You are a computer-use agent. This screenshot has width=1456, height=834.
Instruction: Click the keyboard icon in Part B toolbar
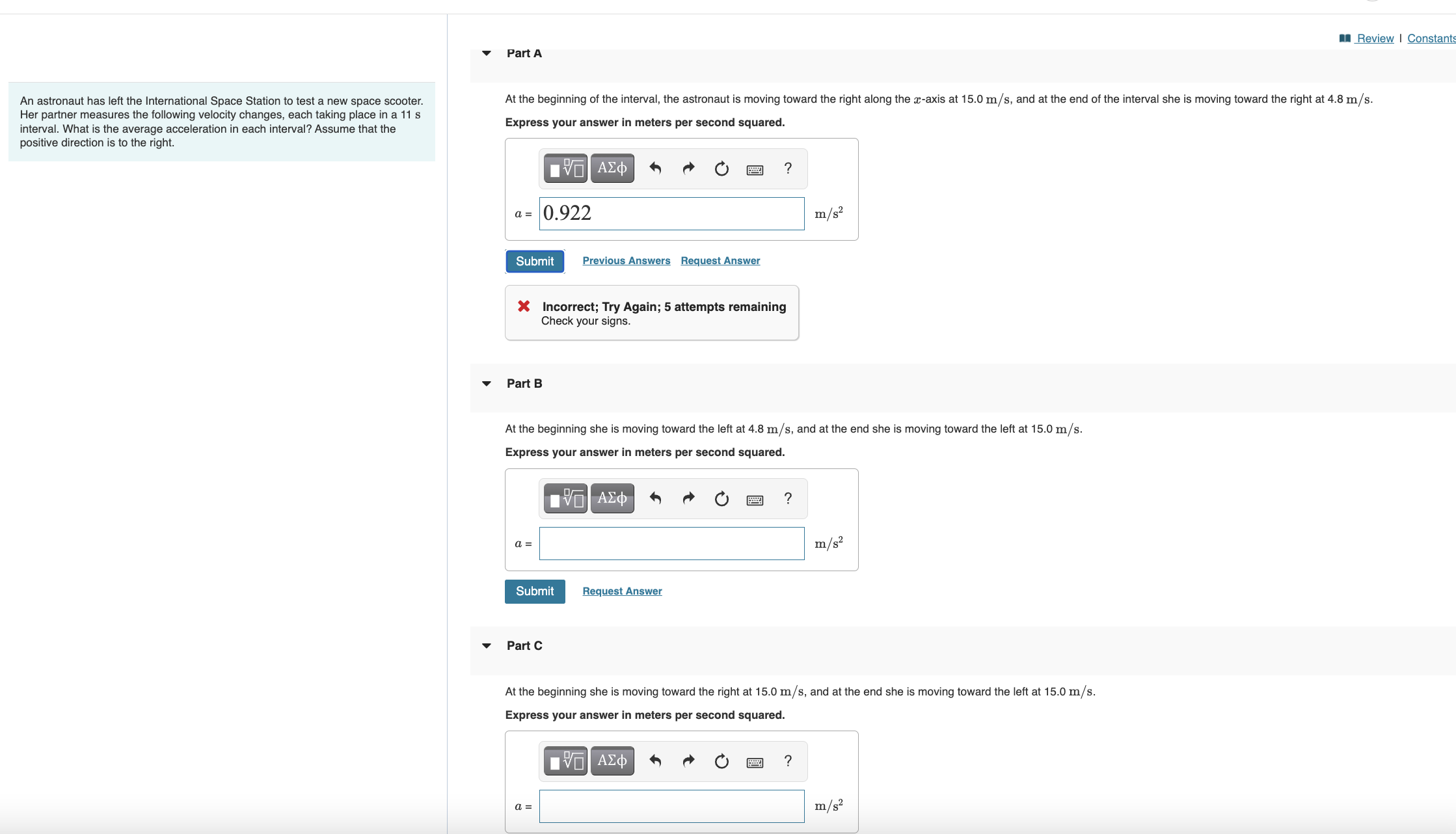(x=755, y=498)
